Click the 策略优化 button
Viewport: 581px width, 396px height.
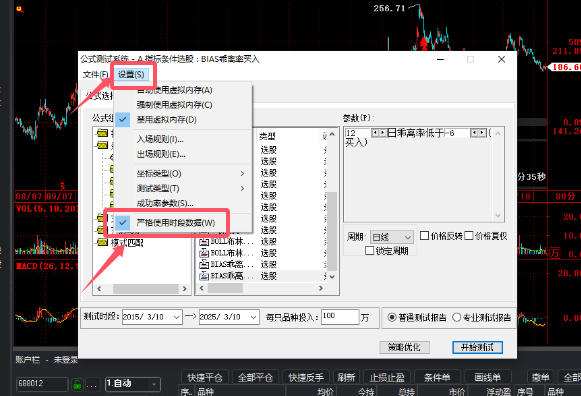pyautogui.click(x=404, y=347)
